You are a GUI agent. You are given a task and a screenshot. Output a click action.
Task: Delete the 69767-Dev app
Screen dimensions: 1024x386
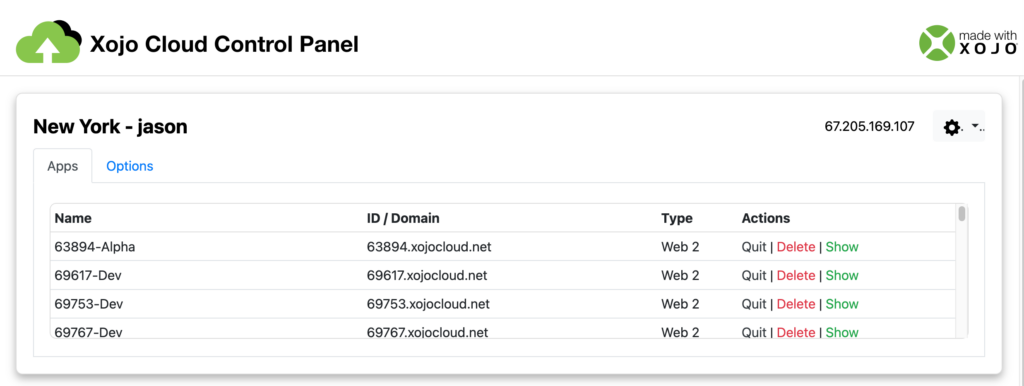pyautogui.click(x=795, y=332)
